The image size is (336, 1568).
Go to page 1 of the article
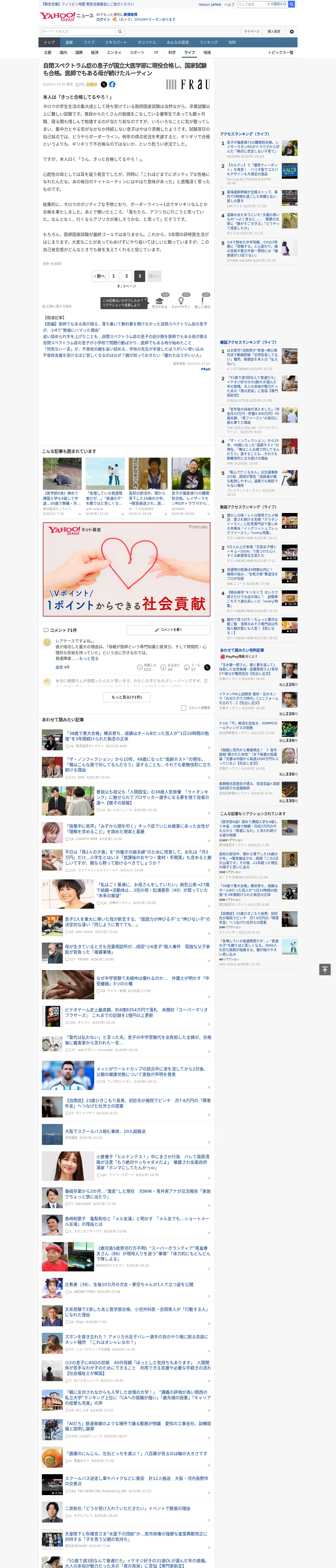(x=113, y=276)
